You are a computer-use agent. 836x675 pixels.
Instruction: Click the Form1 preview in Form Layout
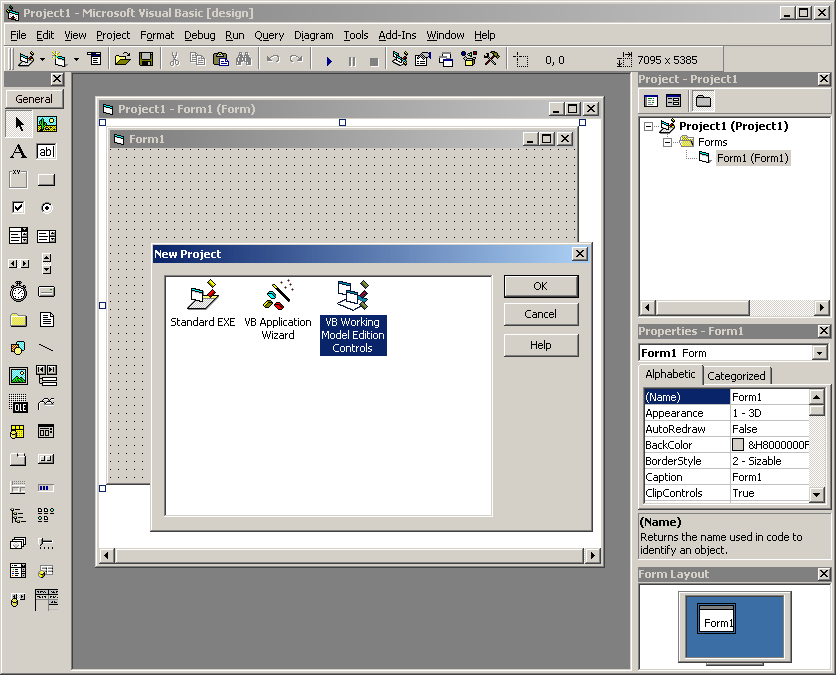click(x=717, y=618)
